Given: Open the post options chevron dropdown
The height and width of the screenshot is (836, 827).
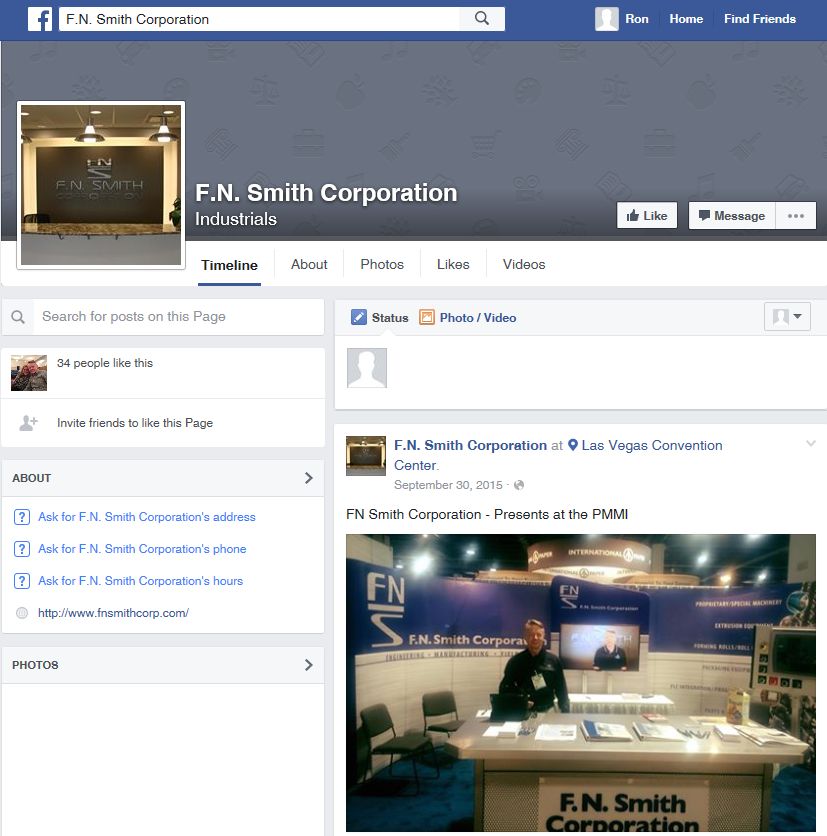Looking at the screenshot, I should (x=810, y=443).
